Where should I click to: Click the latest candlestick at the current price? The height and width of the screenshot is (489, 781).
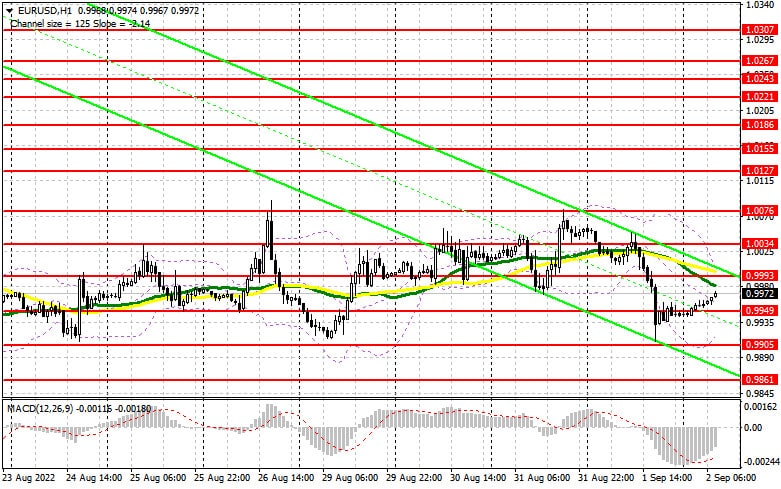[716, 294]
